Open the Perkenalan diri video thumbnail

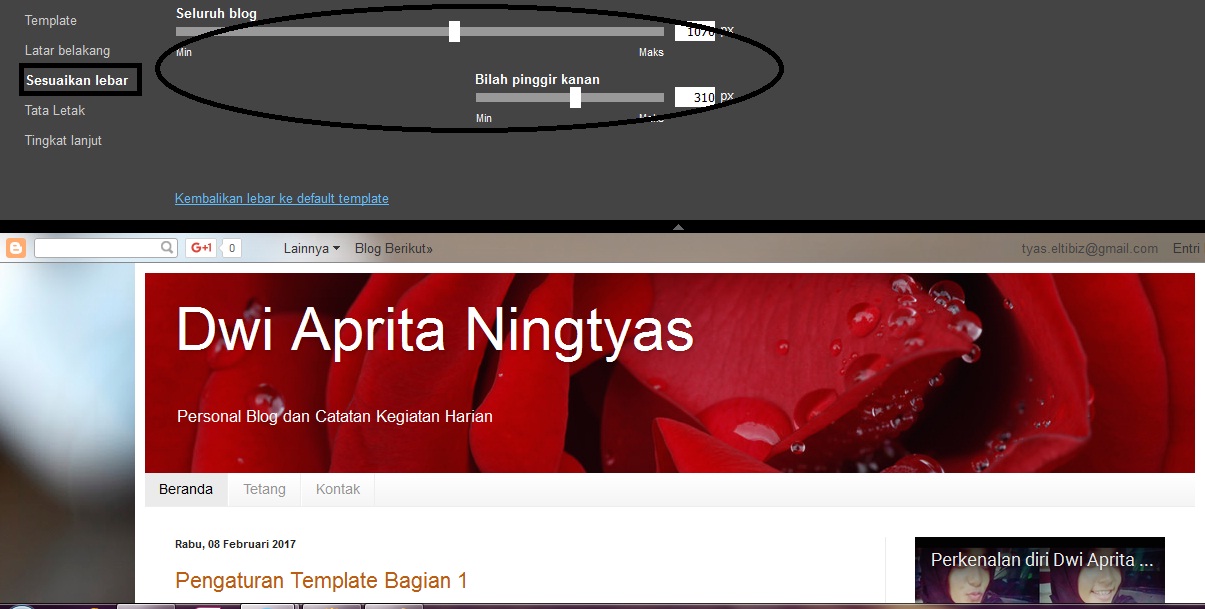[1039, 571]
